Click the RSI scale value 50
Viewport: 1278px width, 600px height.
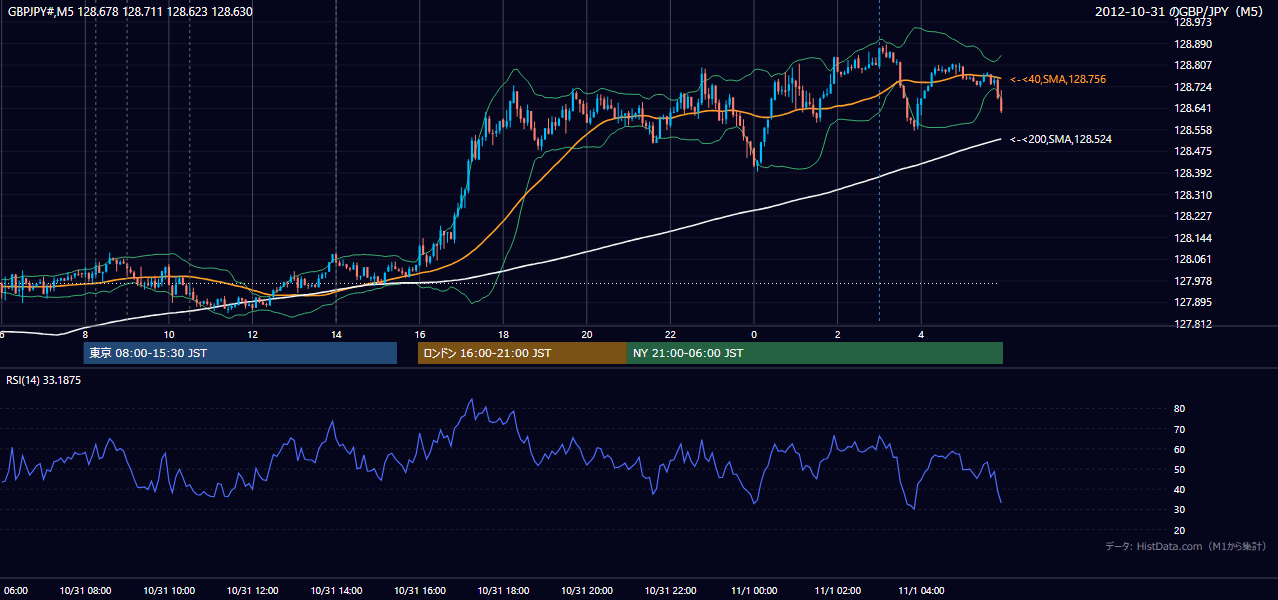(1180, 469)
